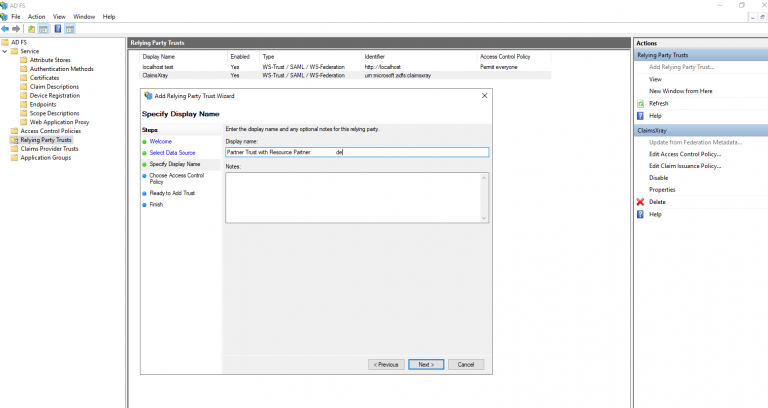Screen dimensions: 768x408
Task: Select Claim Descriptions in the tree
Action: coord(54,86)
